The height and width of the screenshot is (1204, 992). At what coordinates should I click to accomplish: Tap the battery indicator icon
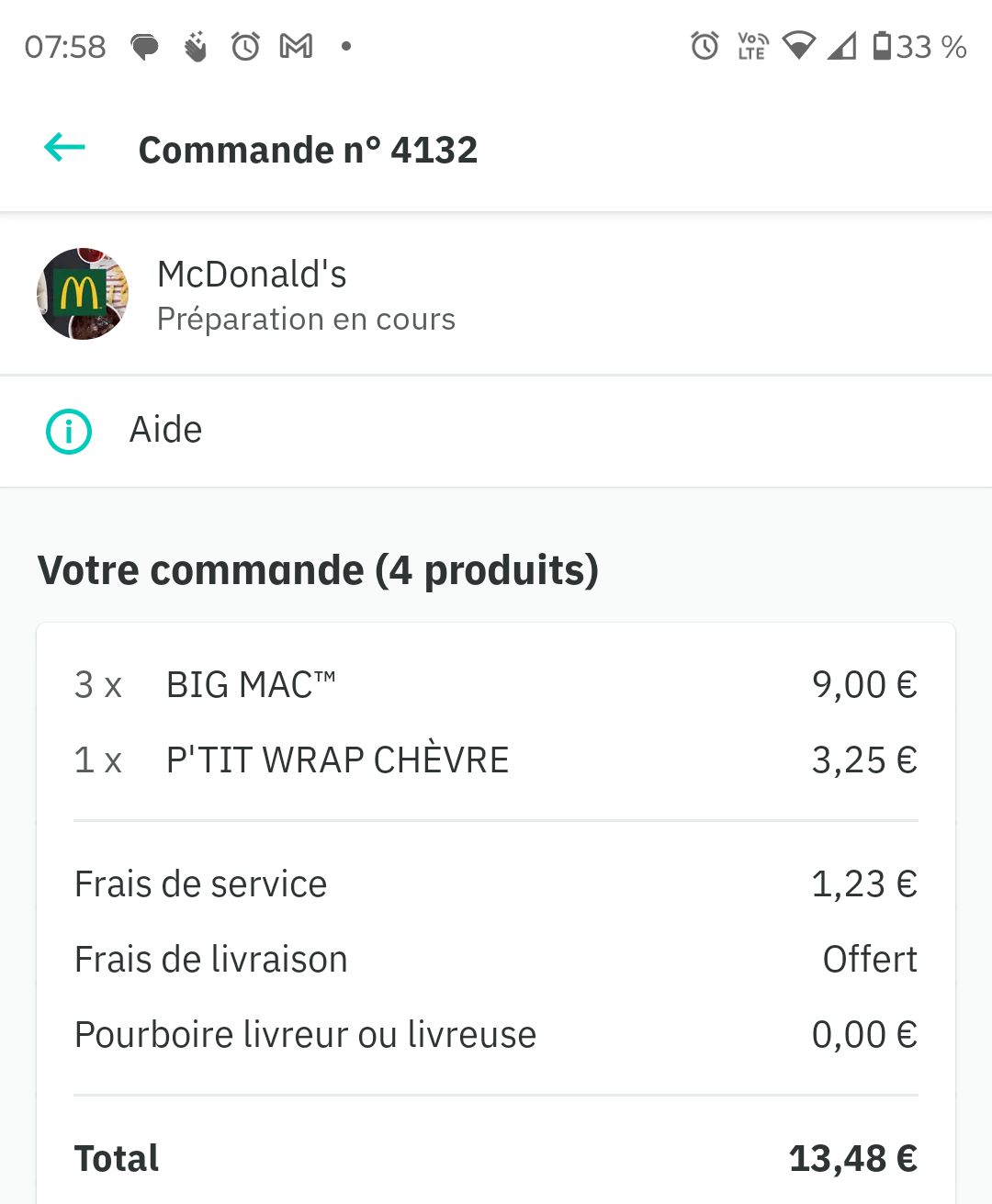[882, 45]
